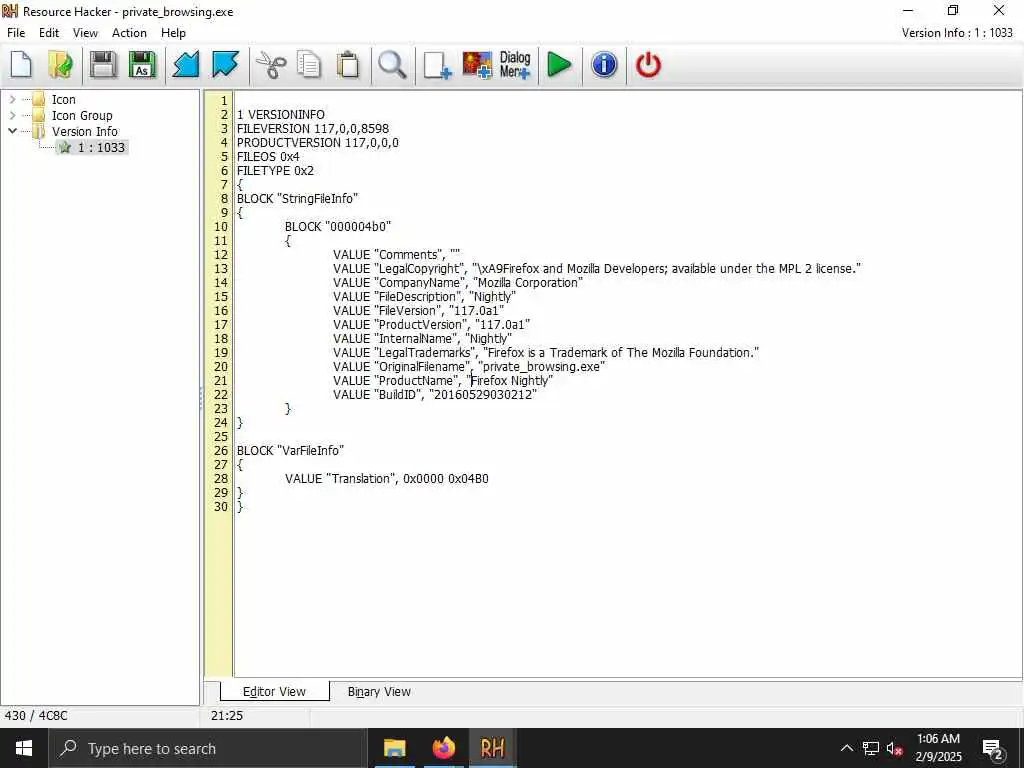
Task: Click the green Compile Script play icon
Action: 560,65
